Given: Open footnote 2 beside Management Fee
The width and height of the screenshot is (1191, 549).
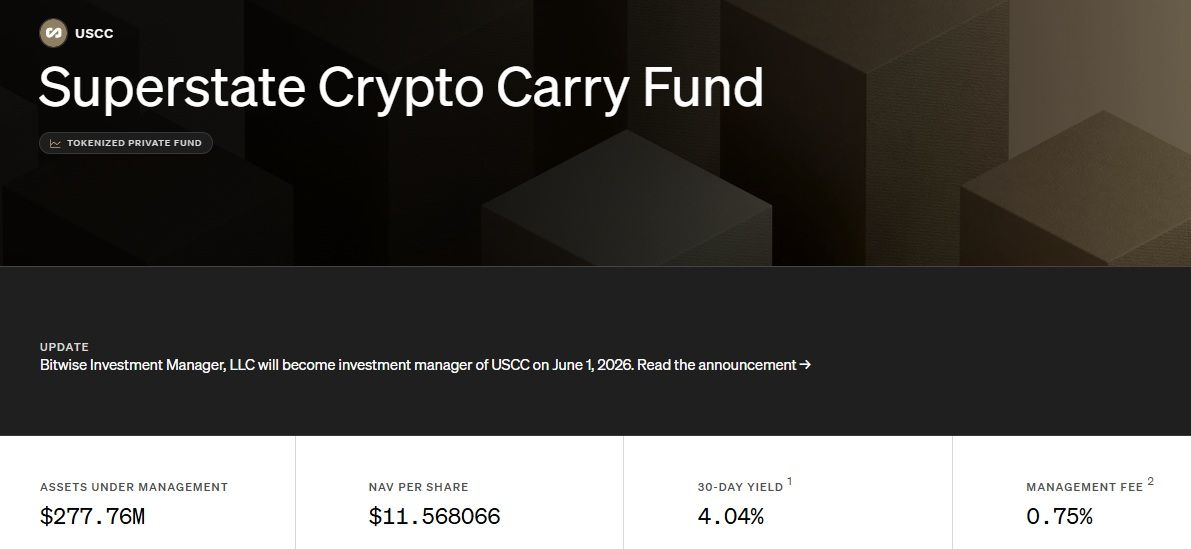Looking at the screenshot, I should click(1150, 481).
